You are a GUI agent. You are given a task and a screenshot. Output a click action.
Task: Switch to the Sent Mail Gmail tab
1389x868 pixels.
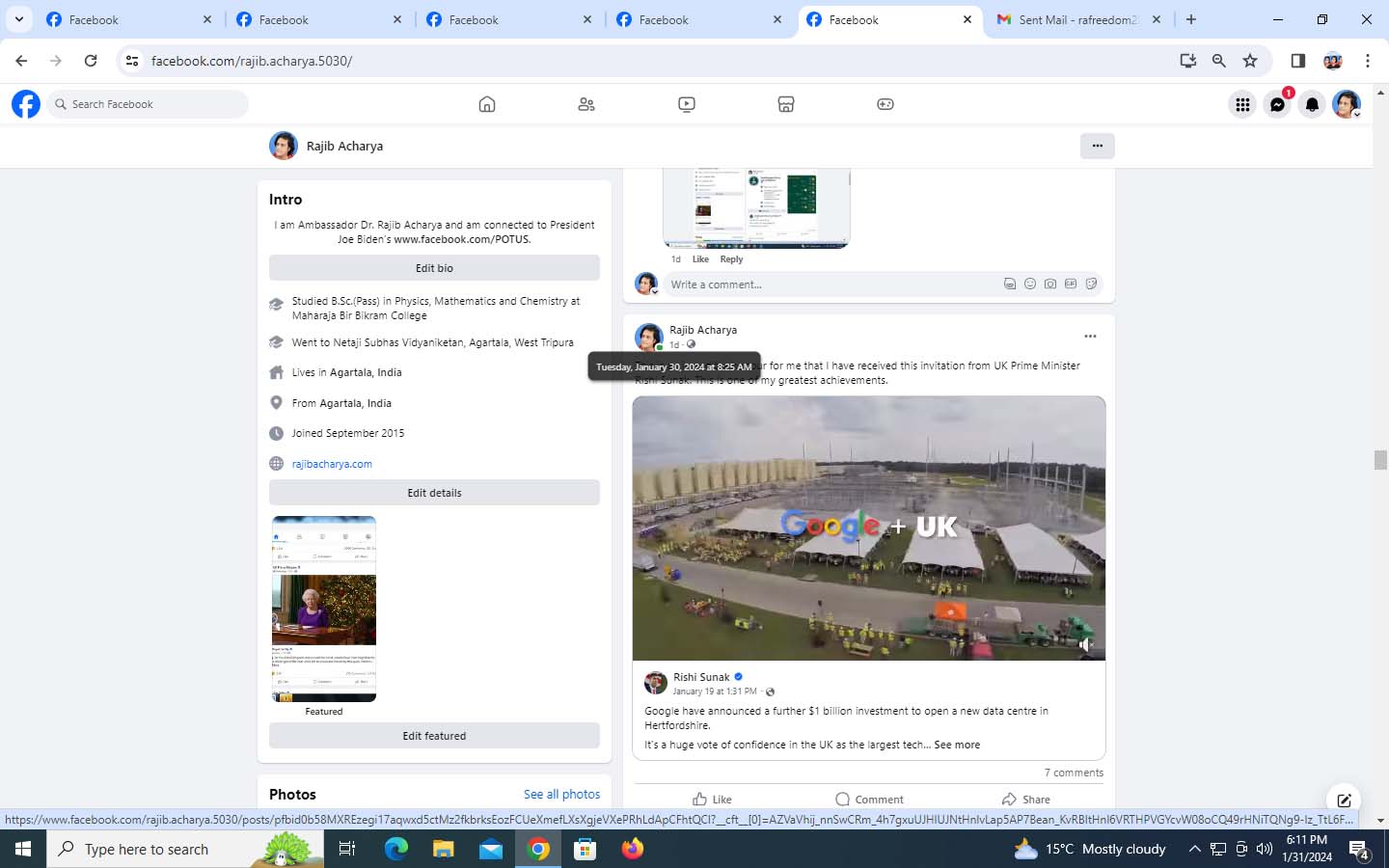tap(1077, 19)
